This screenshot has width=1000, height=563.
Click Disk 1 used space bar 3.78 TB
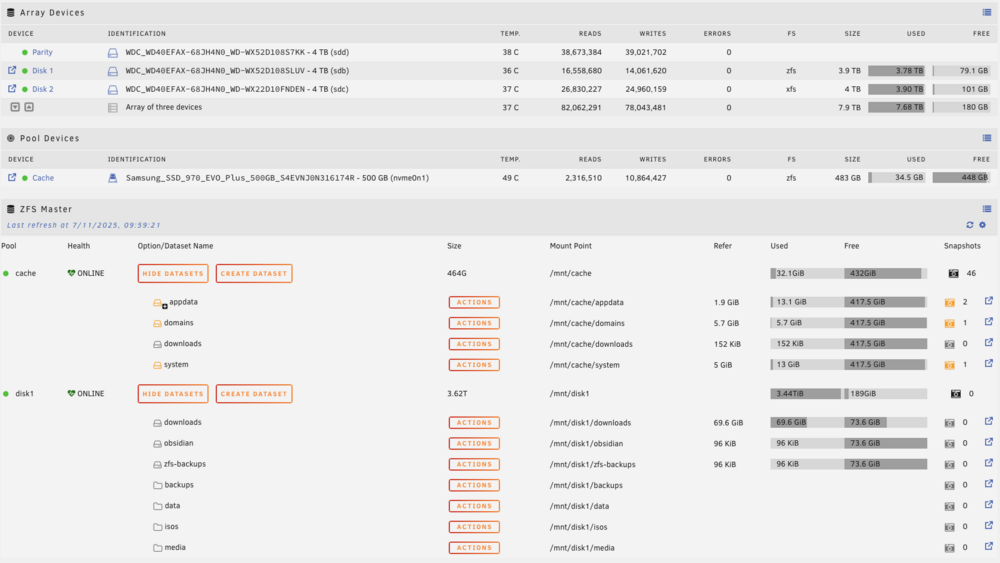896,71
